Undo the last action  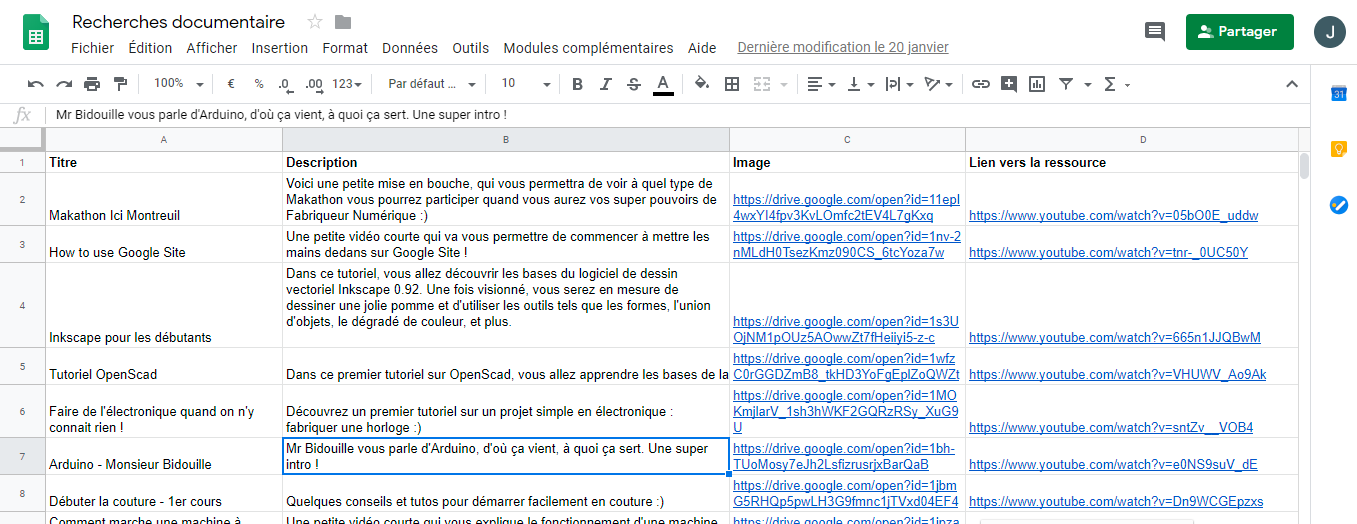pos(36,84)
